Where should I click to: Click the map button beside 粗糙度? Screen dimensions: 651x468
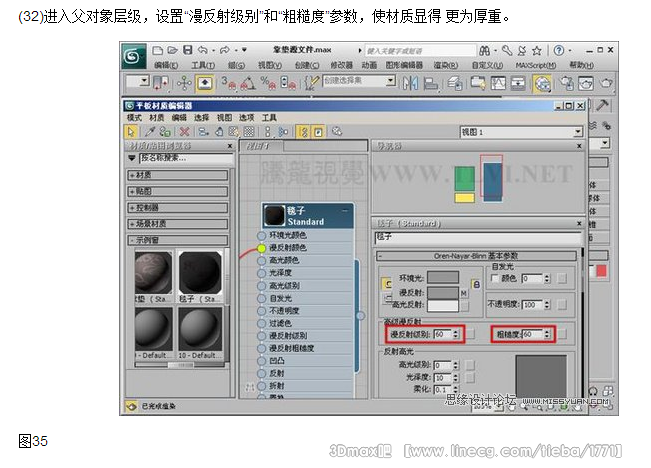point(562,334)
